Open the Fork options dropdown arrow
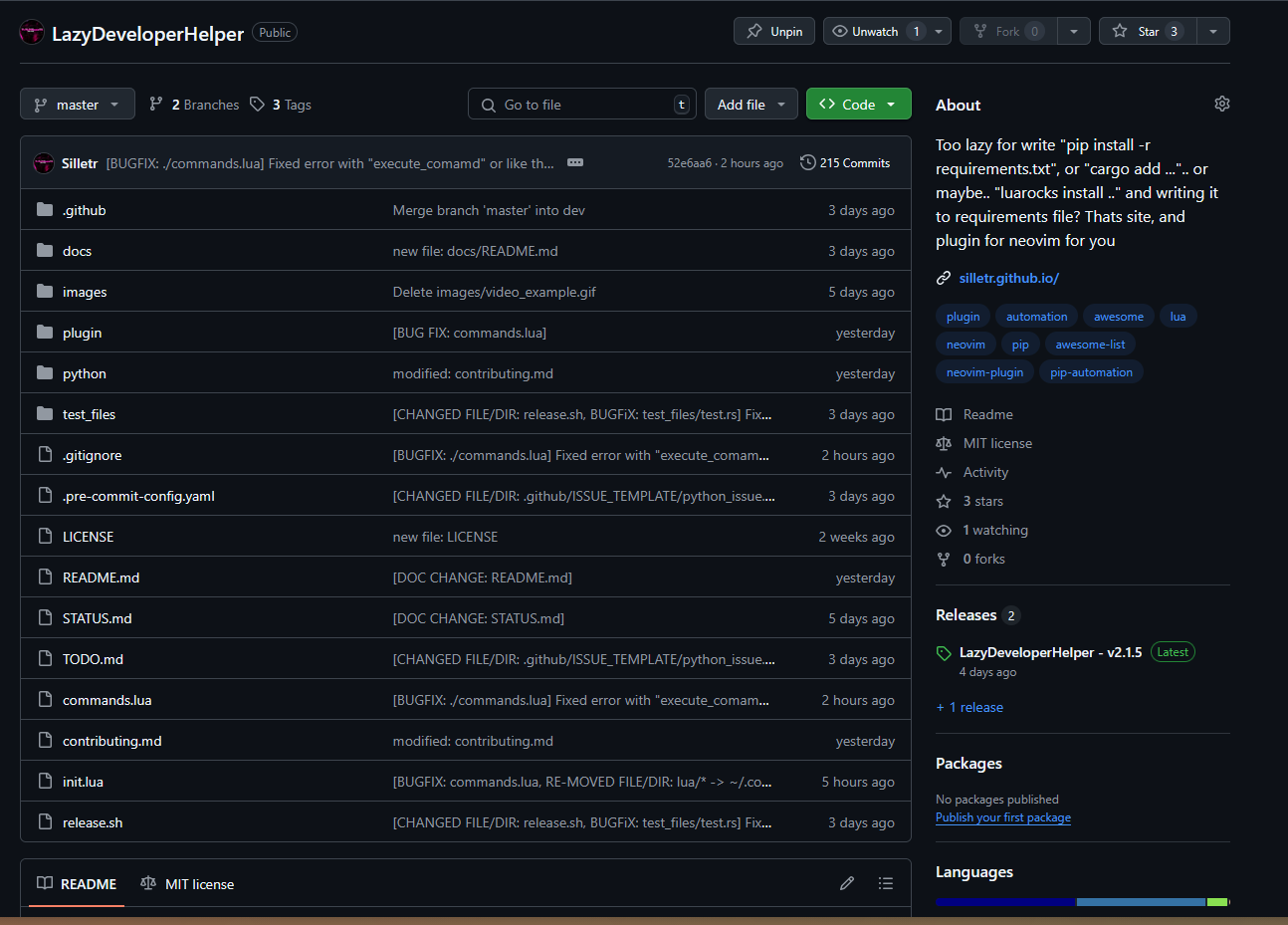The height and width of the screenshot is (925, 1288). pos(1074,31)
